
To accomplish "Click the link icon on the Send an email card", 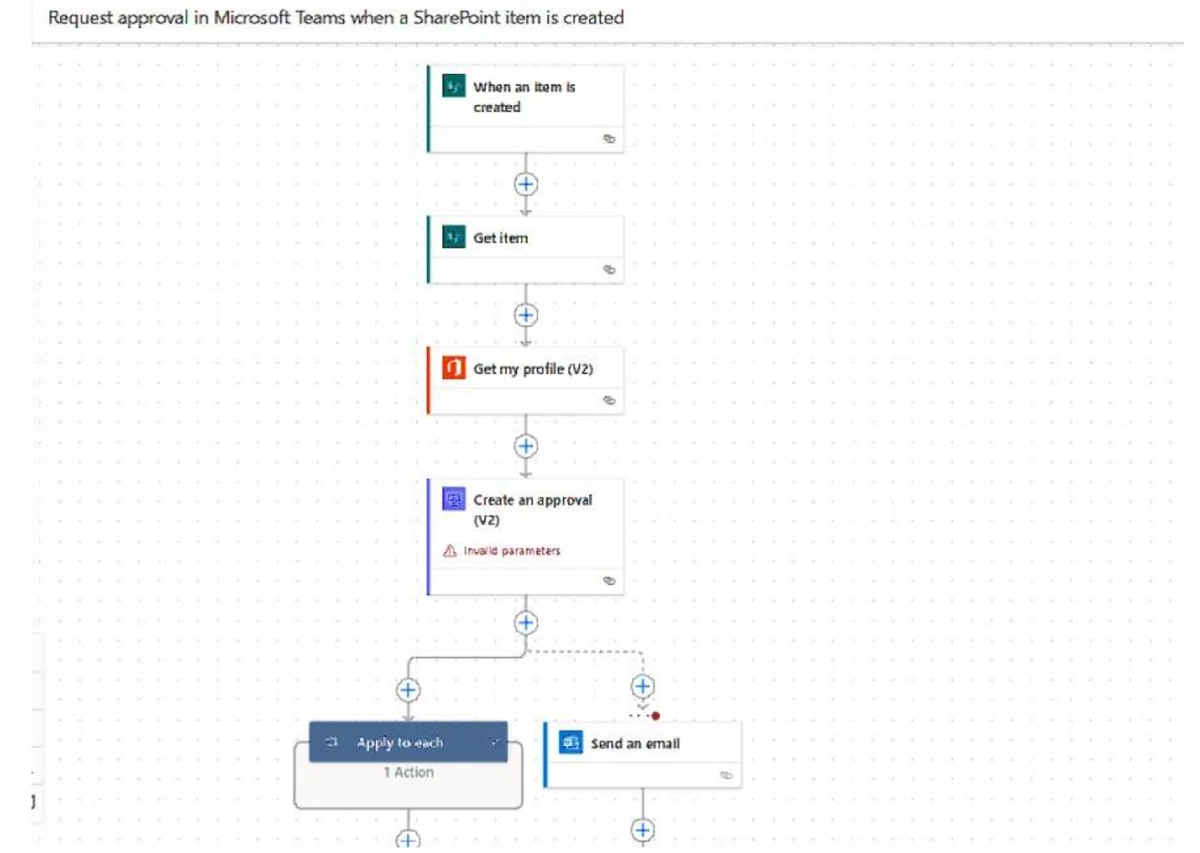I will pyautogui.click(x=727, y=774).
